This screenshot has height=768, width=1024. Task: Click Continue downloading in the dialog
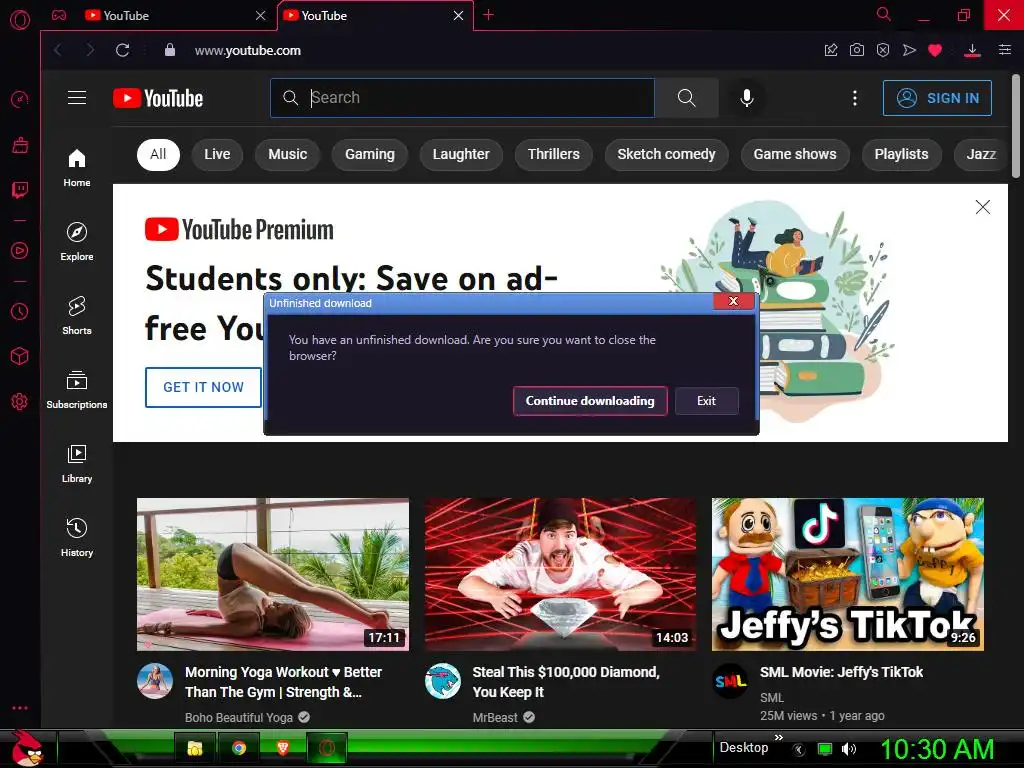point(590,401)
